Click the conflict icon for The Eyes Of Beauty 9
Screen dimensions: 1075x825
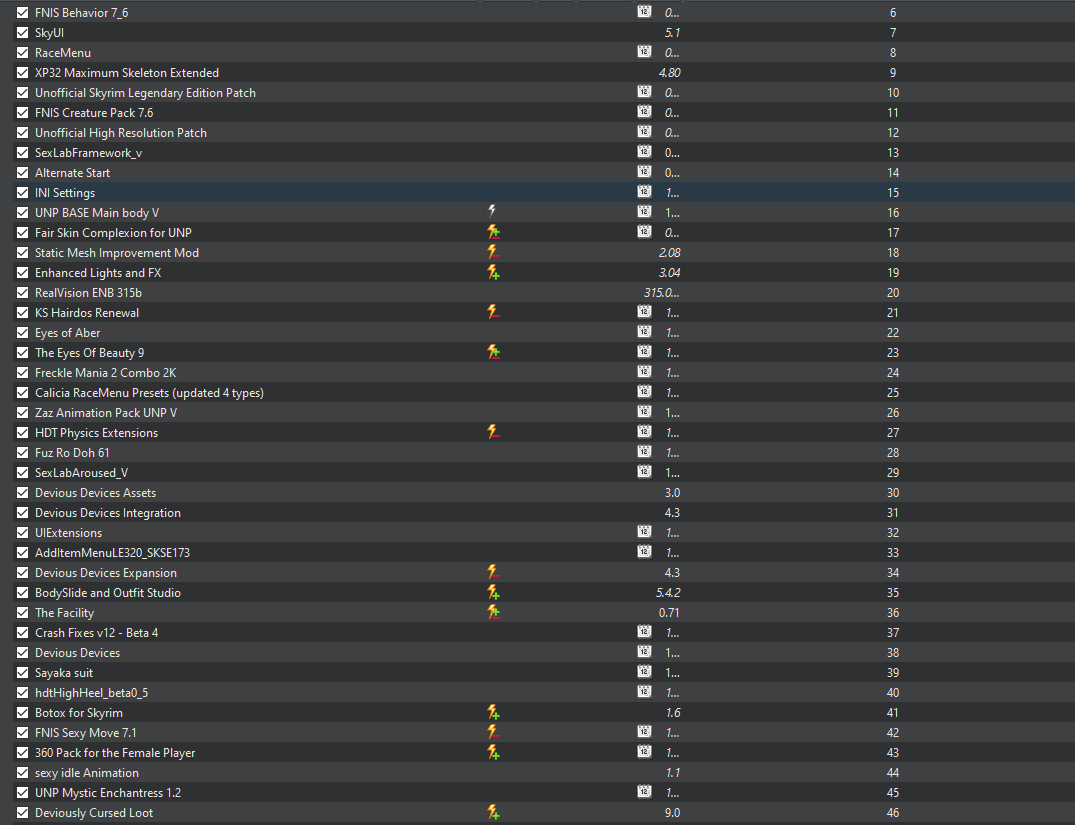[x=493, y=352]
